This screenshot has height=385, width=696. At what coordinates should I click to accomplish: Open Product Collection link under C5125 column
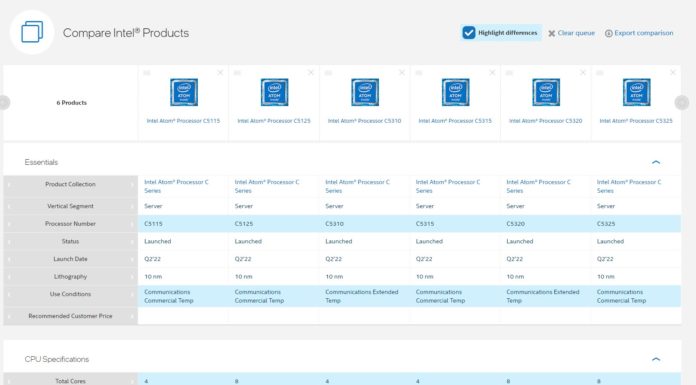point(267,186)
